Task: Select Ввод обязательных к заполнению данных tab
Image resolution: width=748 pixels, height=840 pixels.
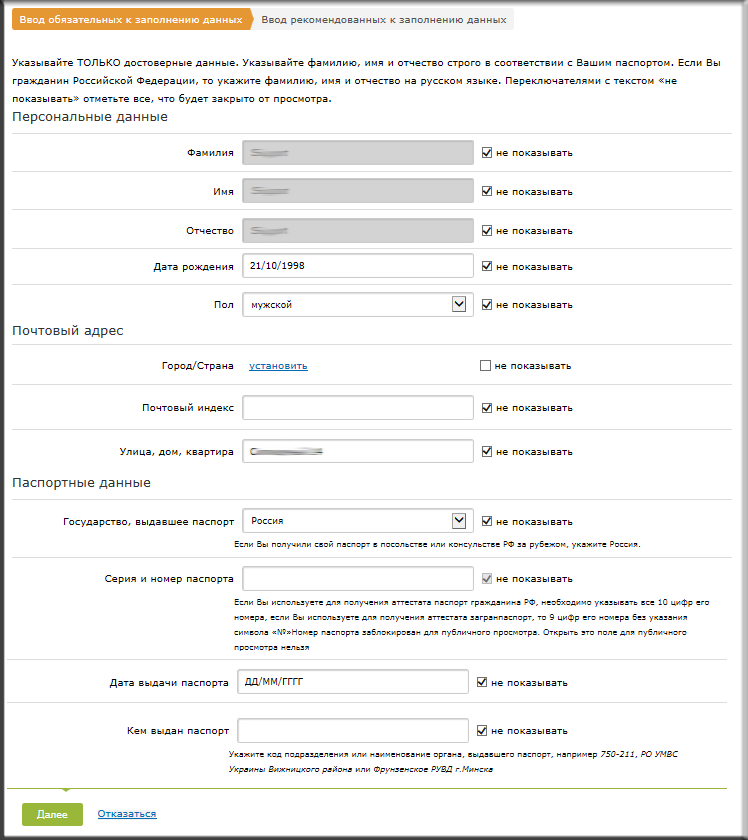Action: [x=131, y=19]
